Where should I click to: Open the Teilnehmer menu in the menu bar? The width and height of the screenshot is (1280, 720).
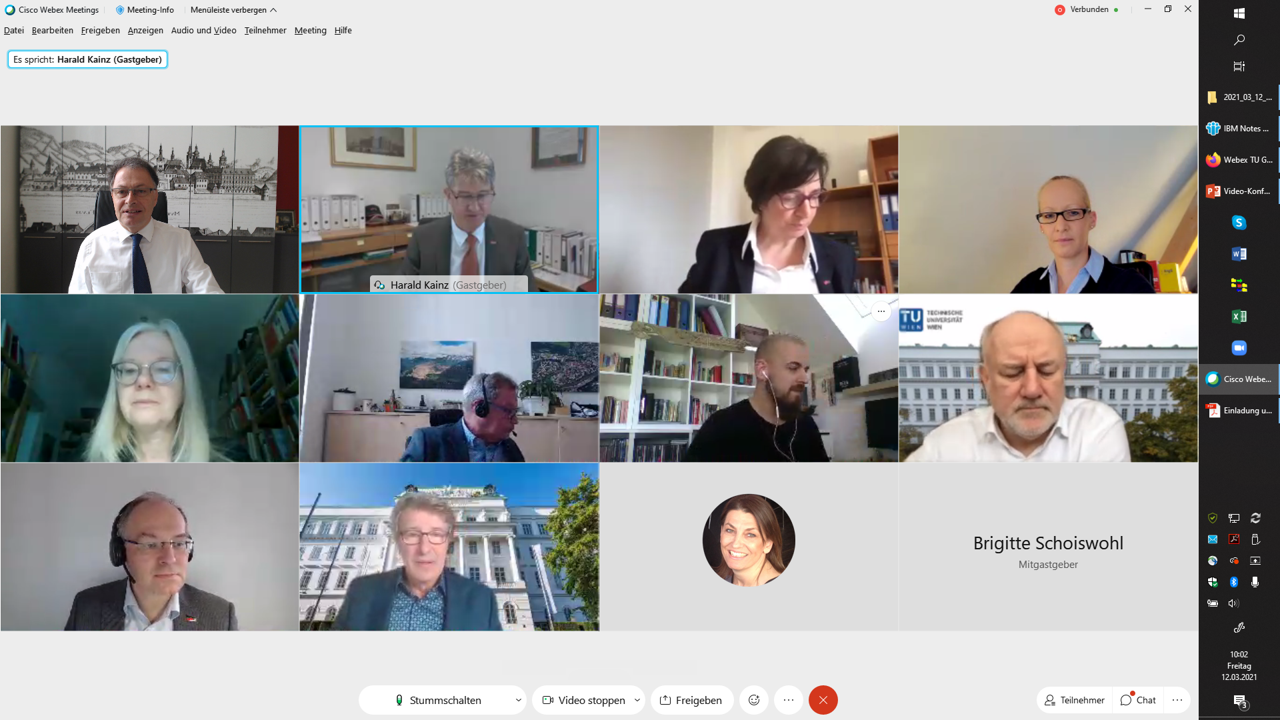(x=265, y=30)
